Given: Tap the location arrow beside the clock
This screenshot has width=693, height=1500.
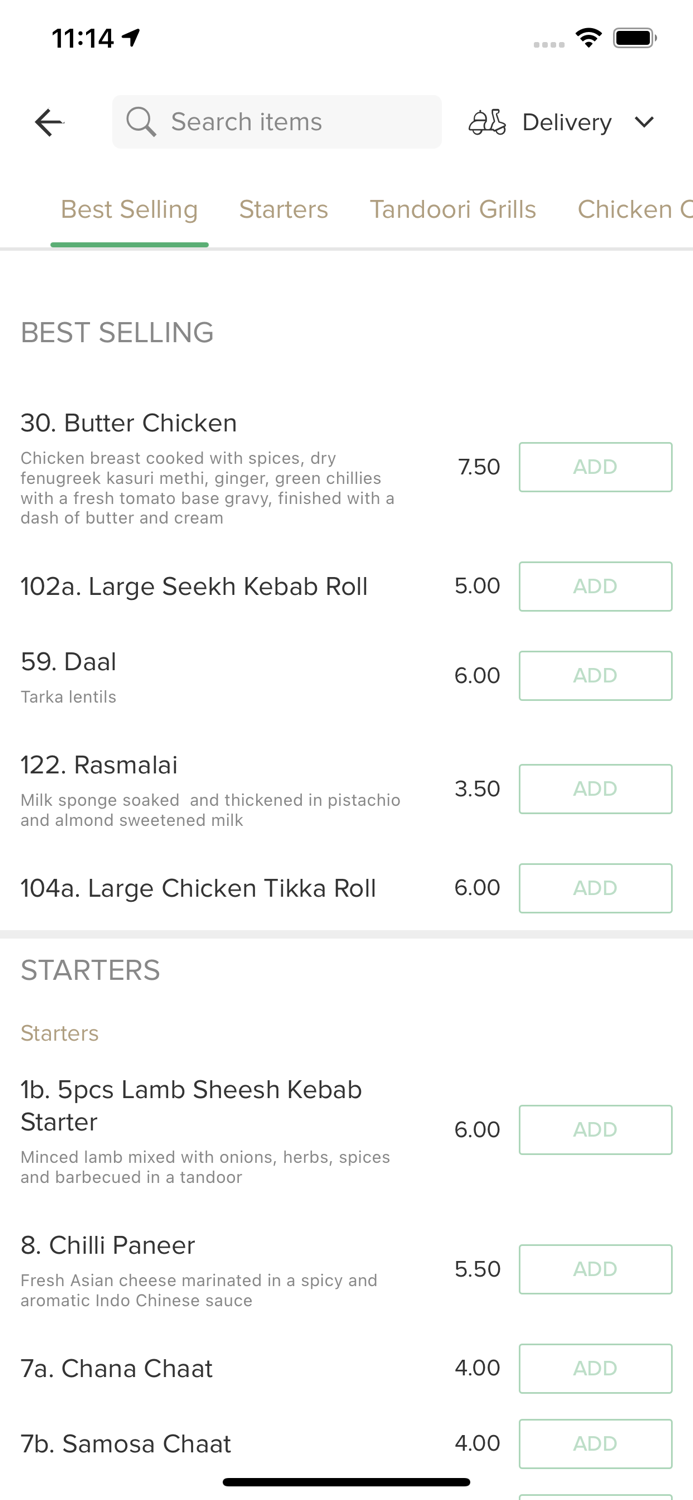Looking at the screenshot, I should click(x=130, y=35).
